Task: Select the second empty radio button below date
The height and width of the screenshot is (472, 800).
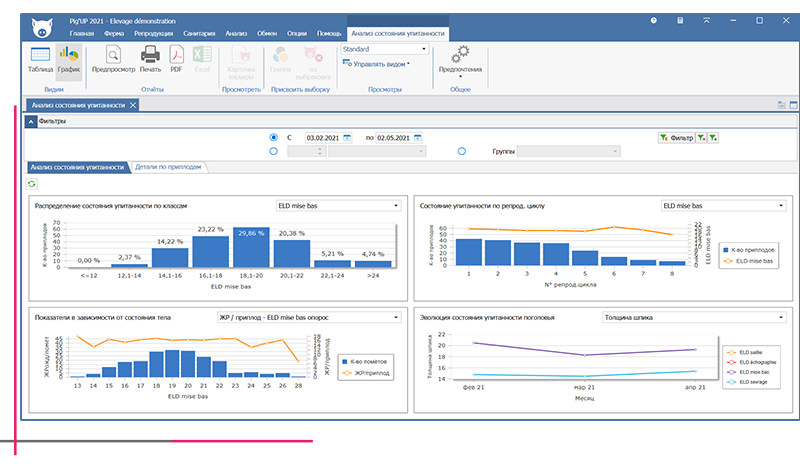Action: click(274, 151)
